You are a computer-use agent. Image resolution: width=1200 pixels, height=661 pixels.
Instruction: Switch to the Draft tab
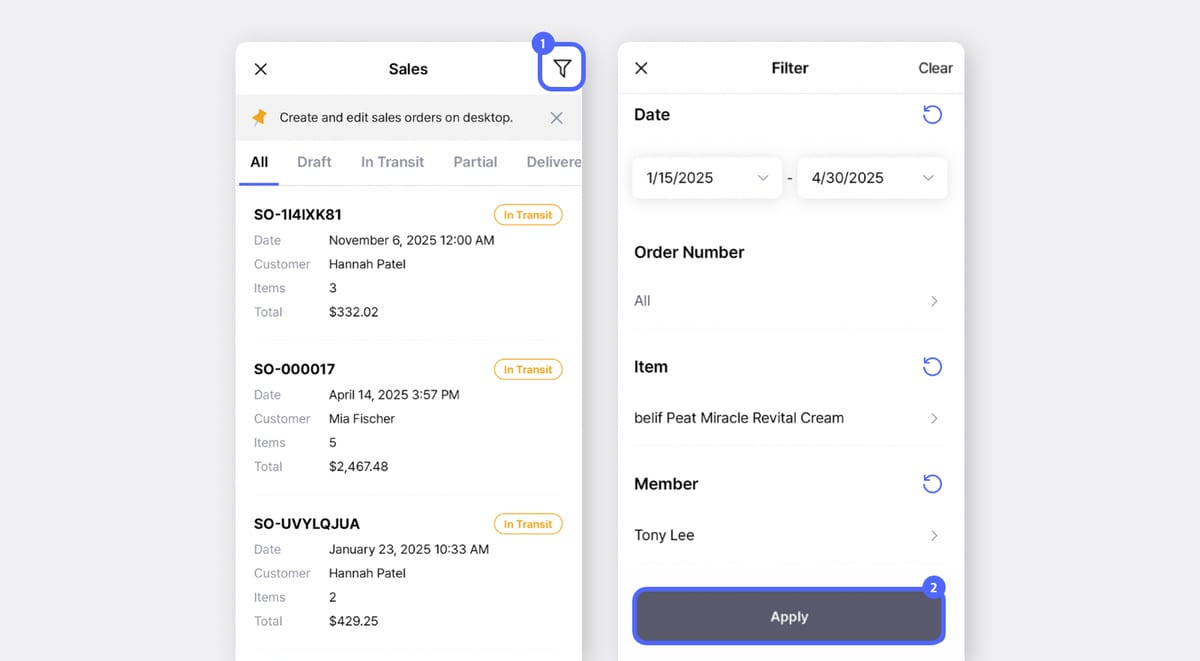pyautogui.click(x=314, y=161)
